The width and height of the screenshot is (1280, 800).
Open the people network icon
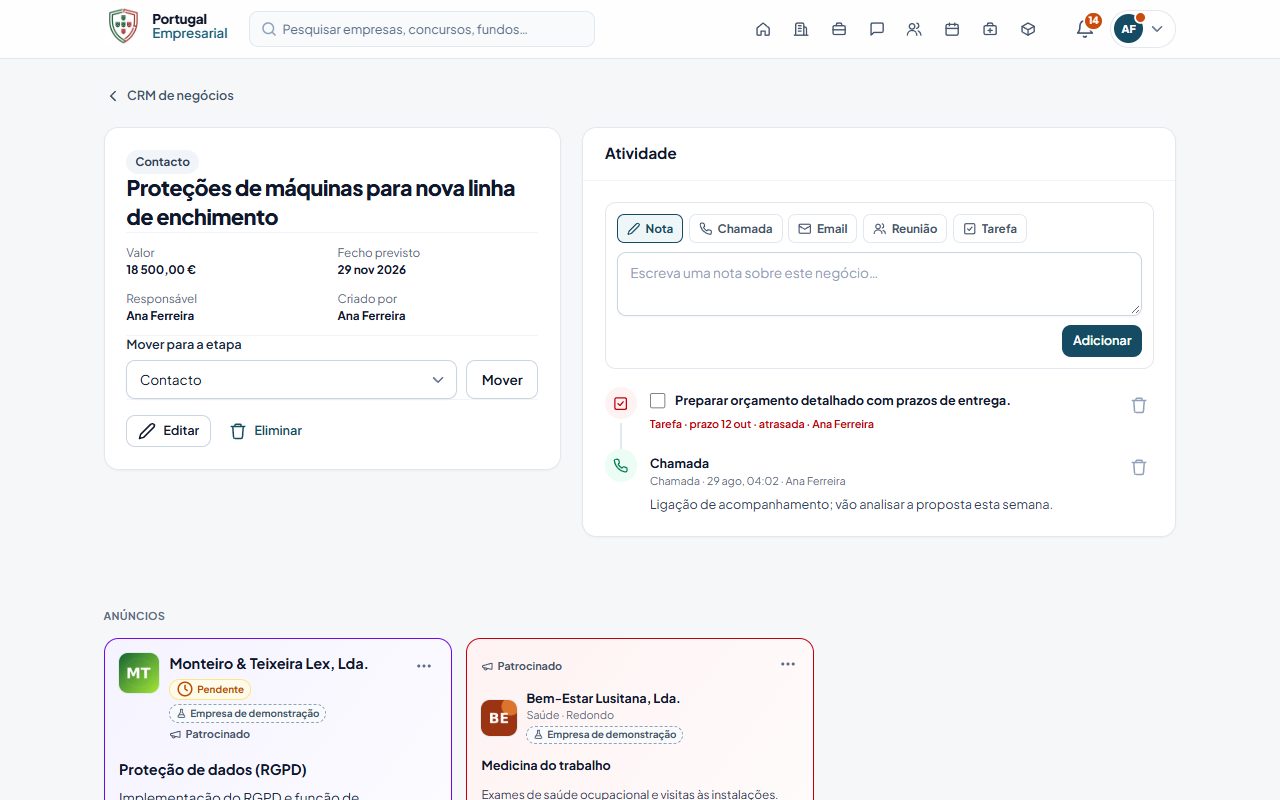pos(914,29)
